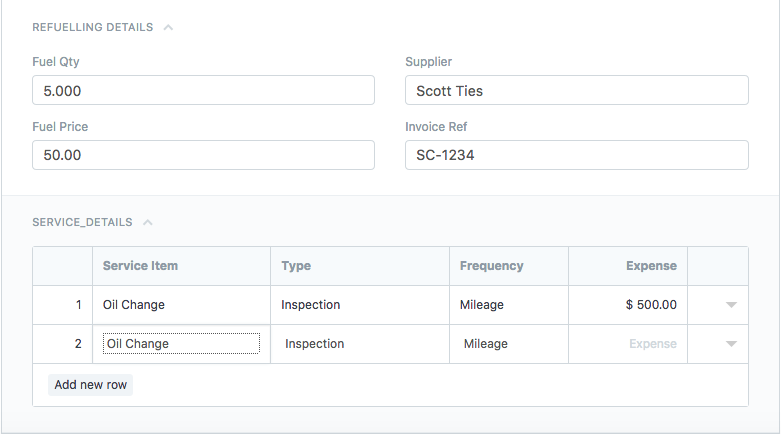Screen dimensions: 781x434
Task: Select row 1 Mileage frequency cell
Action: 508,305
